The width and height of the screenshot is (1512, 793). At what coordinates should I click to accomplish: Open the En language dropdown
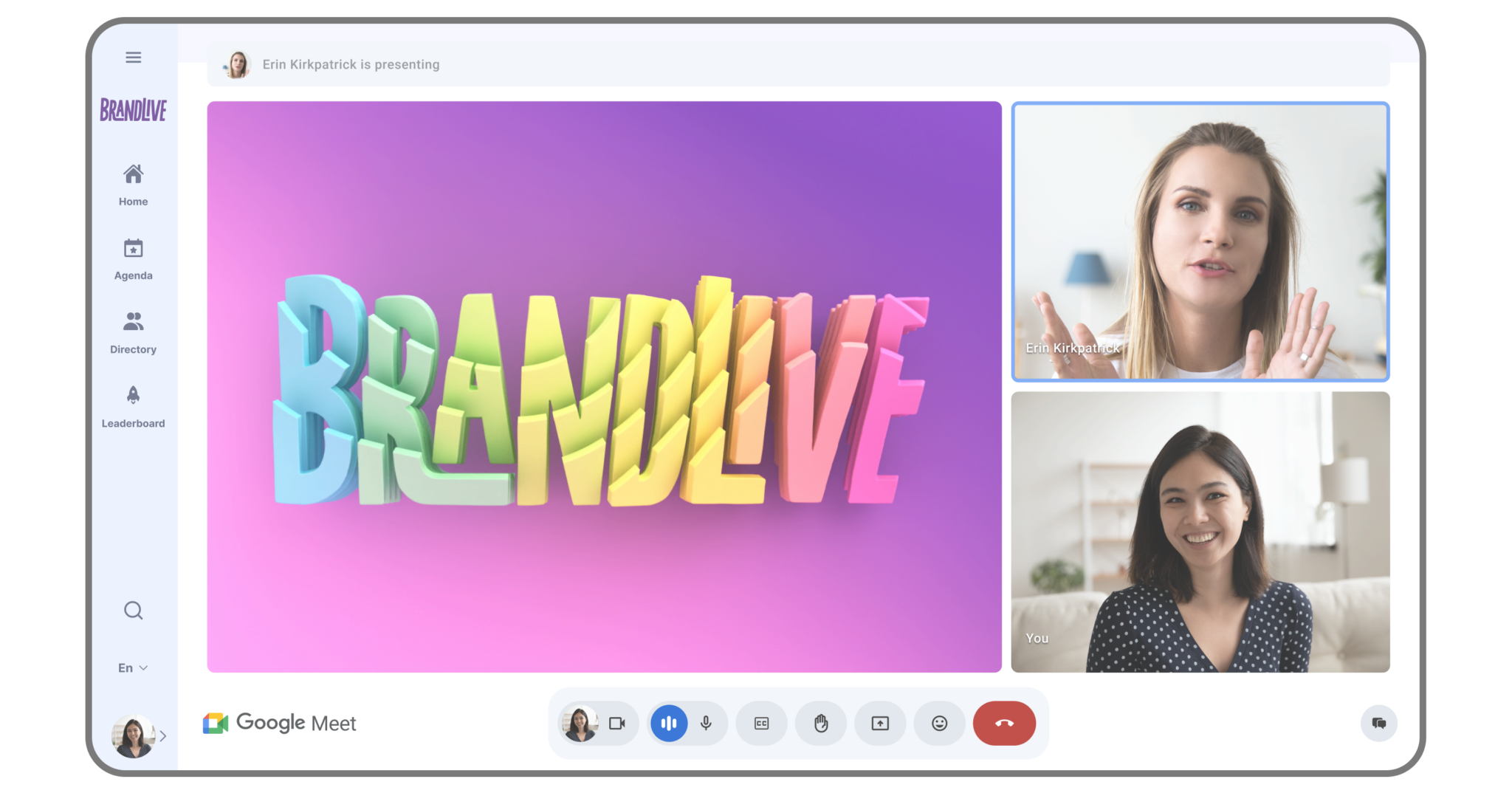click(x=133, y=667)
